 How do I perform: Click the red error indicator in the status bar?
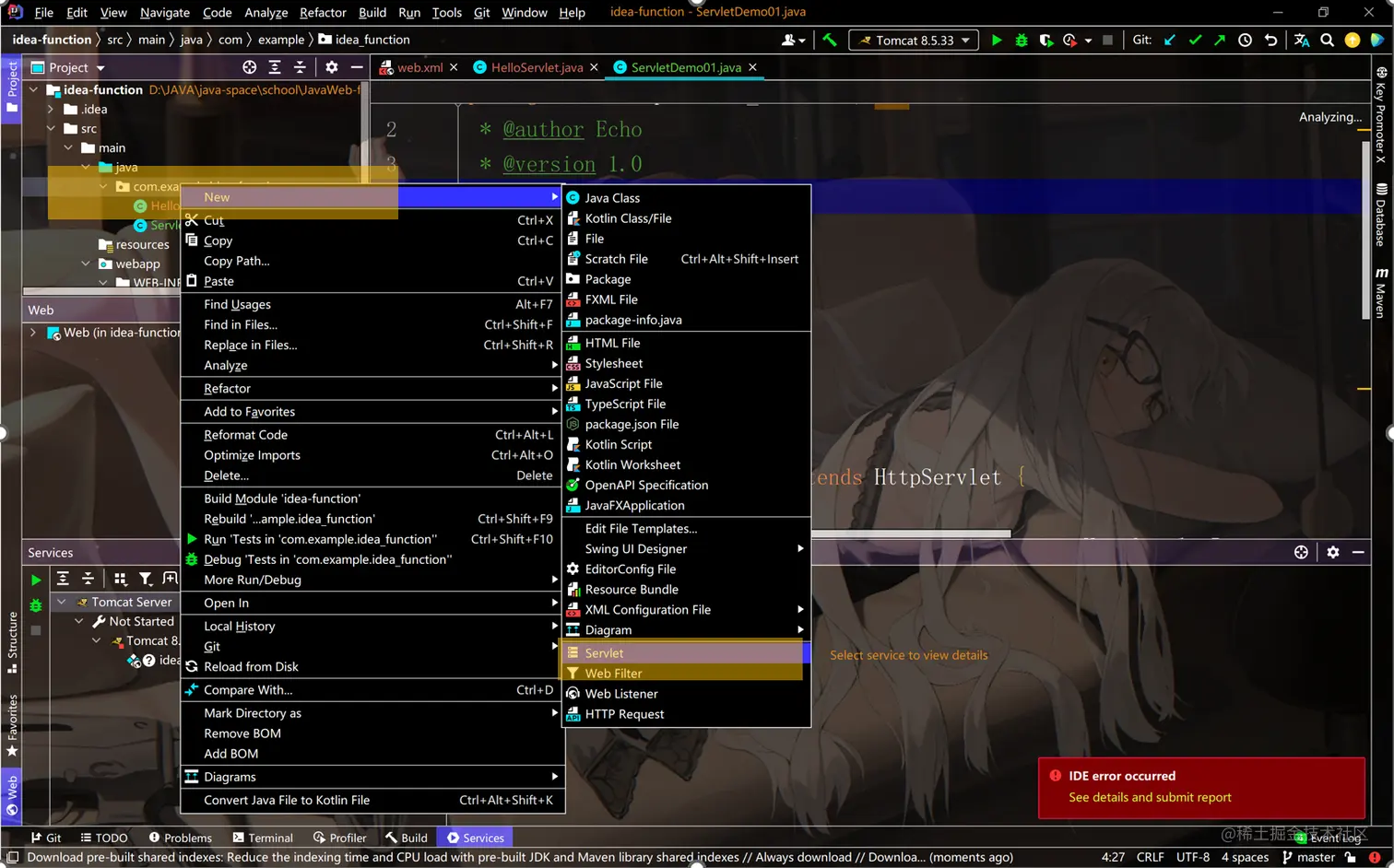pyautogui.click(x=1375, y=857)
